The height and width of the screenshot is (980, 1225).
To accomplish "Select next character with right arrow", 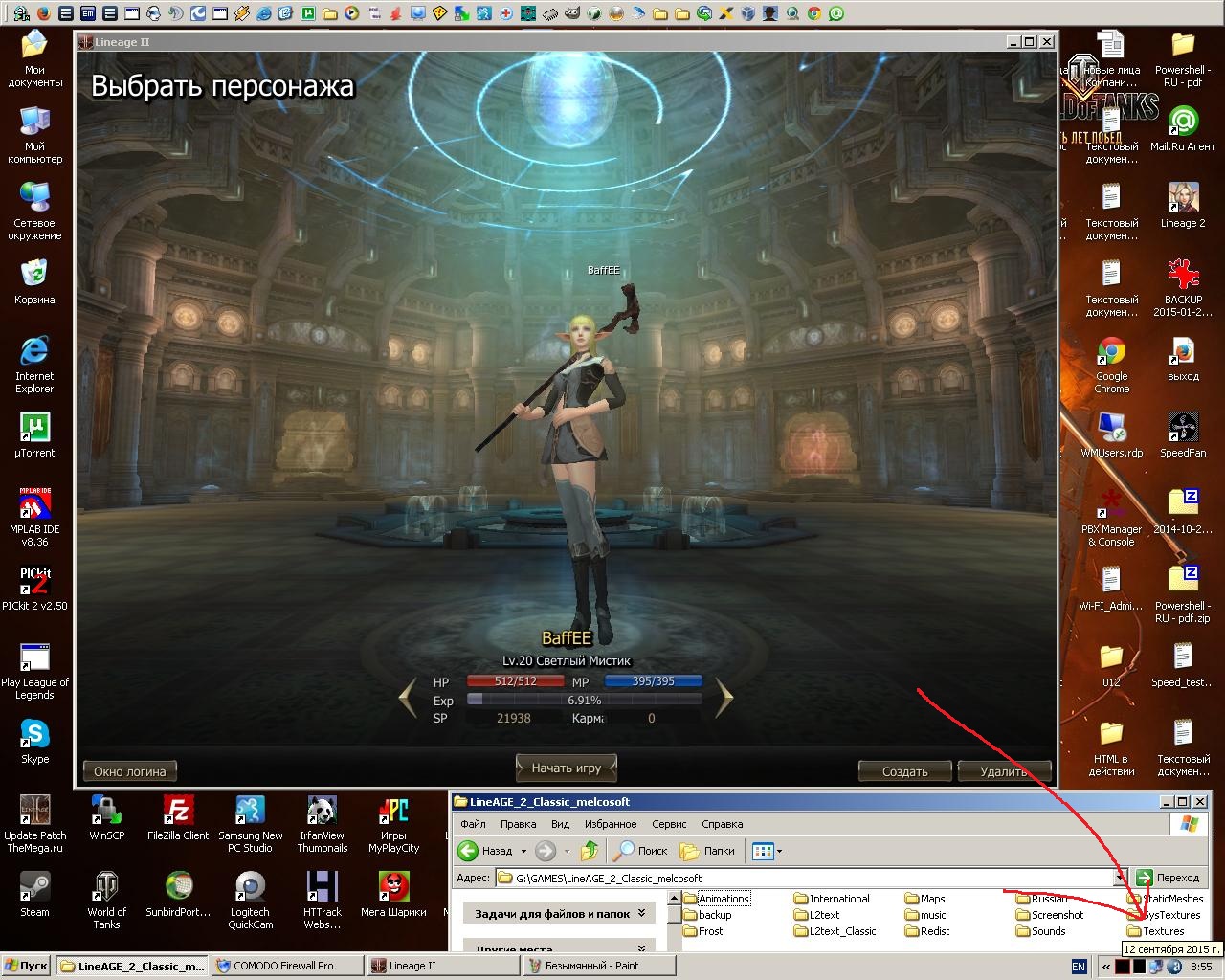I will tap(724, 699).
